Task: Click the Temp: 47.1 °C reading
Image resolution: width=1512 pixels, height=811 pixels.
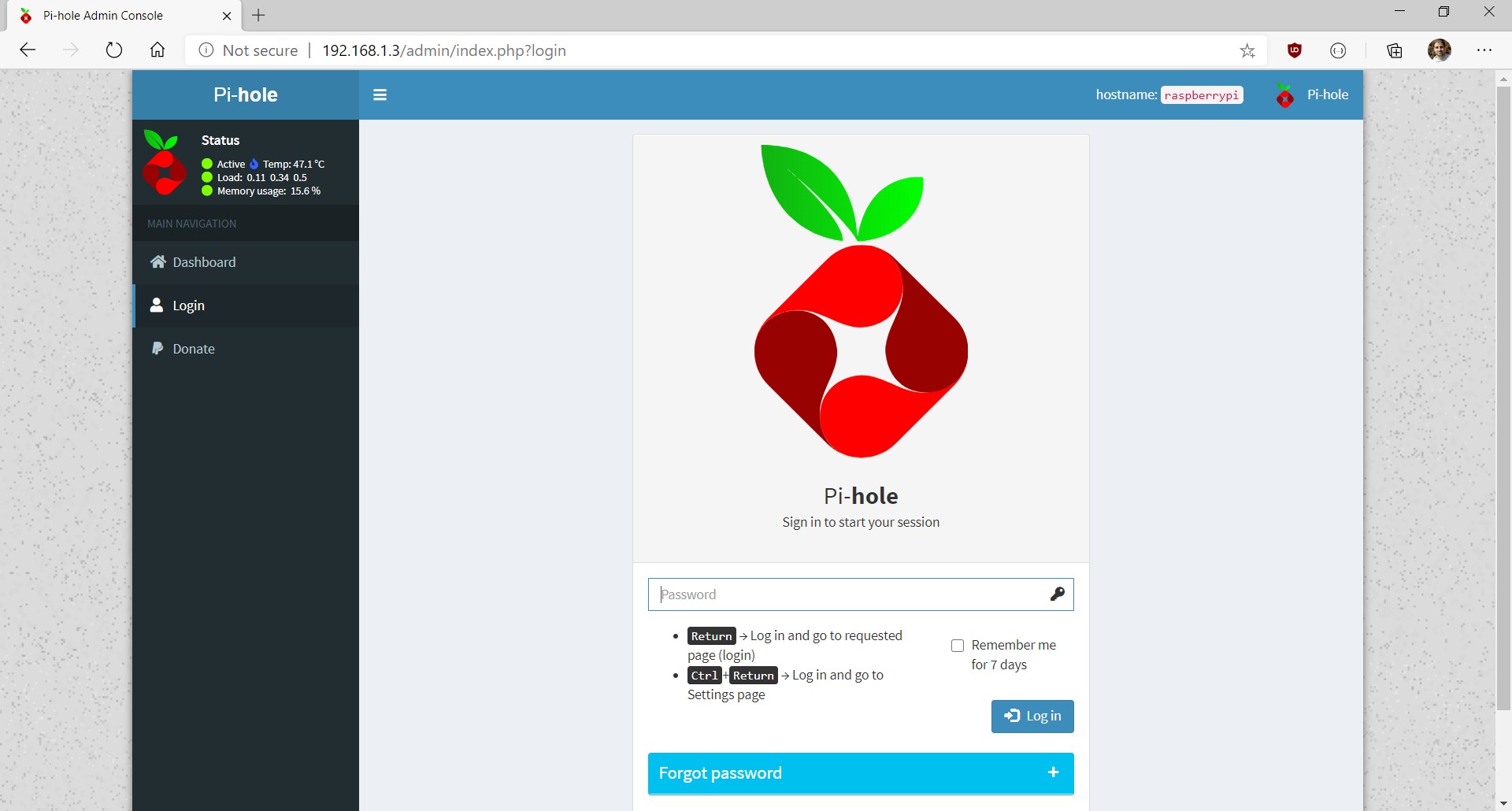Action: (x=293, y=164)
